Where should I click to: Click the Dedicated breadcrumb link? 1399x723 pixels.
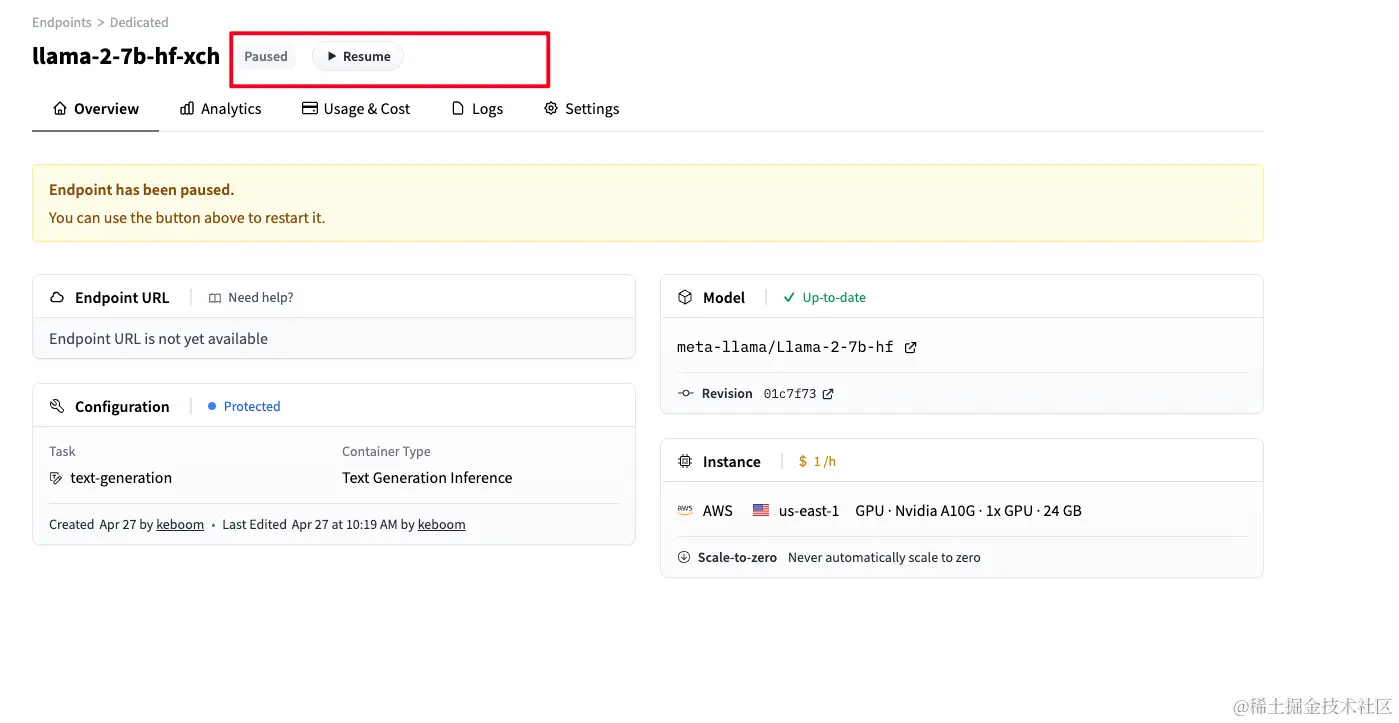point(139,22)
